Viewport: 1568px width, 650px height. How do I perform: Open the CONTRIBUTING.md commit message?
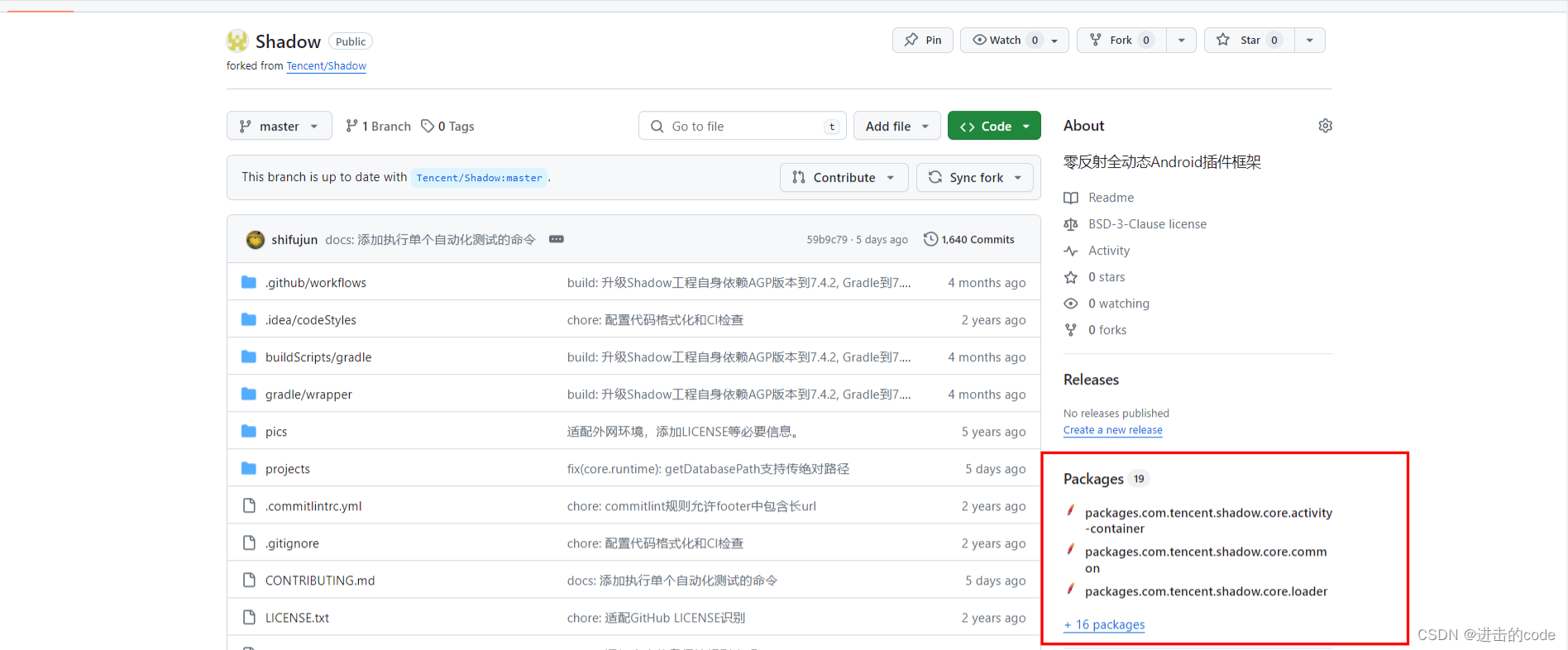(x=672, y=581)
